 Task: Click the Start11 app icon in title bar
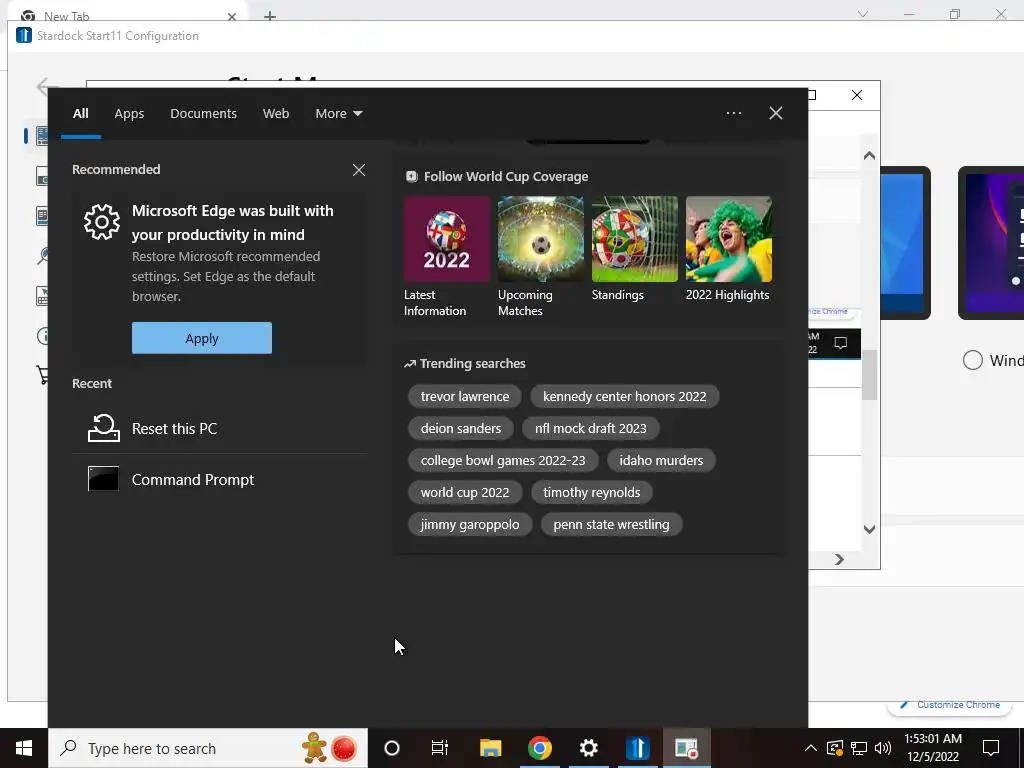coord(24,35)
